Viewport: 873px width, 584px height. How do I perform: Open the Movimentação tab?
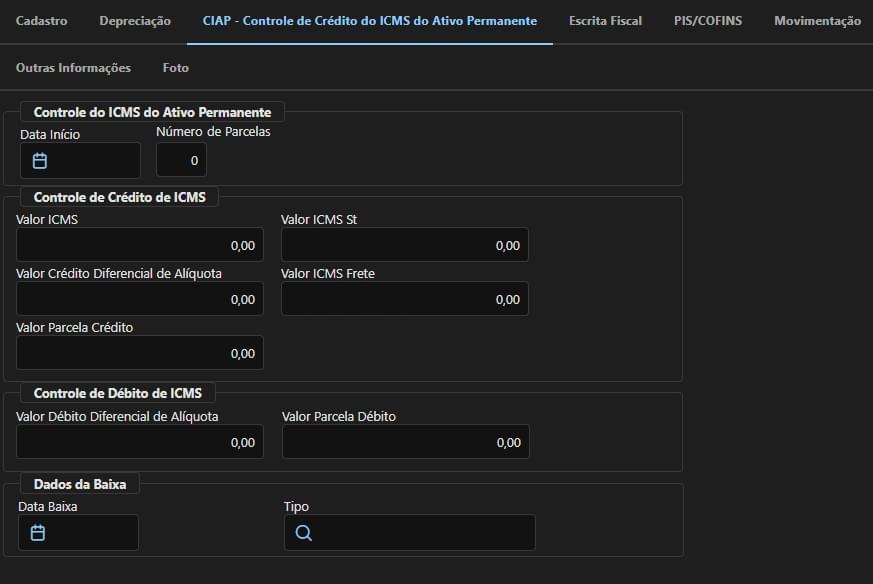(x=817, y=21)
